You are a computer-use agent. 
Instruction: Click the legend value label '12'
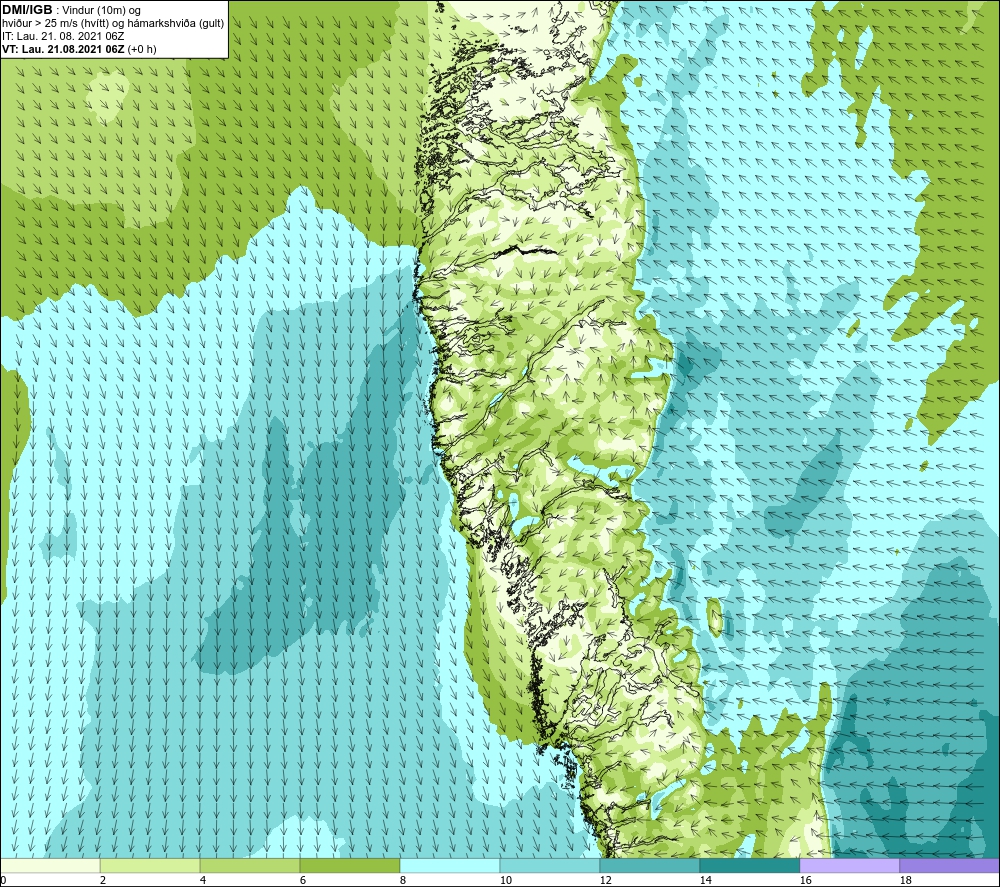(x=606, y=880)
